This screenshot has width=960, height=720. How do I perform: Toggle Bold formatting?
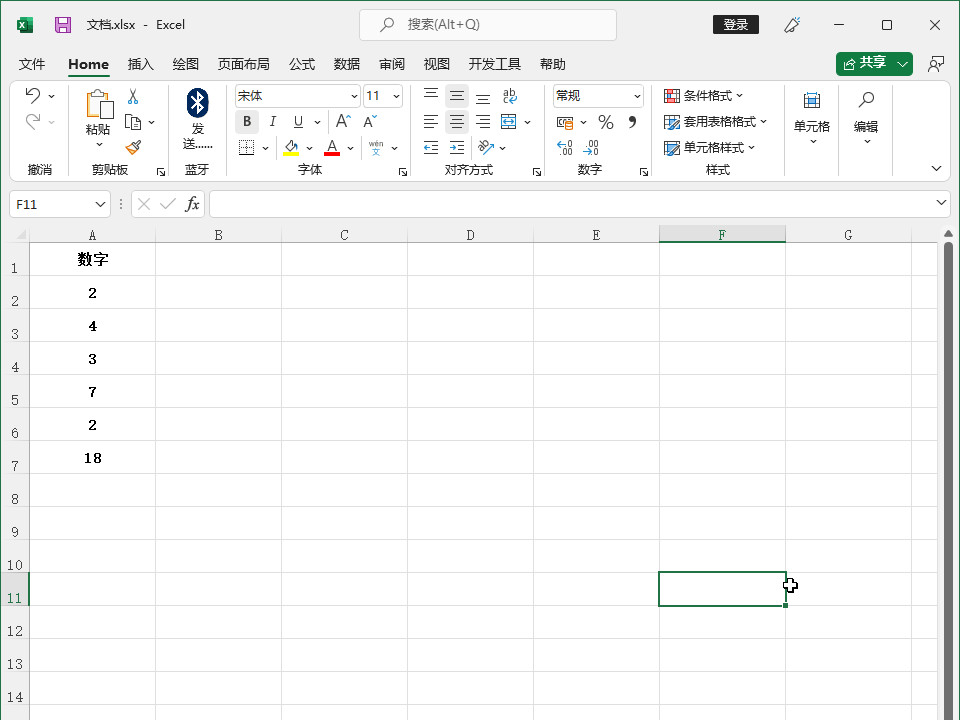pos(247,121)
